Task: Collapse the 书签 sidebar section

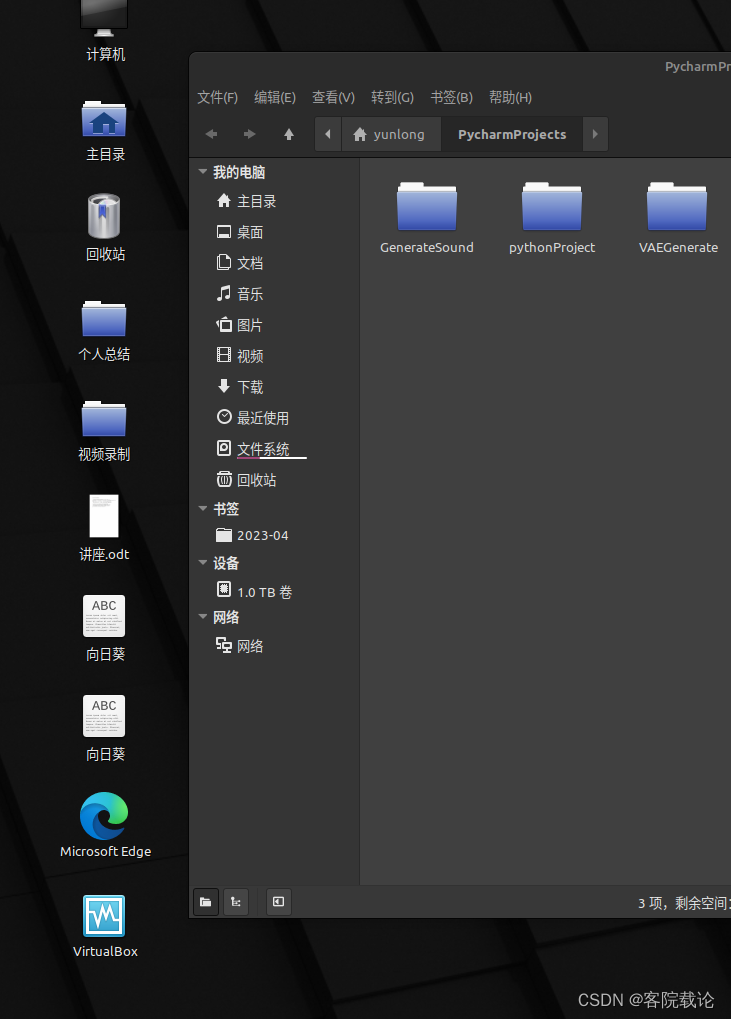Action: (203, 508)
